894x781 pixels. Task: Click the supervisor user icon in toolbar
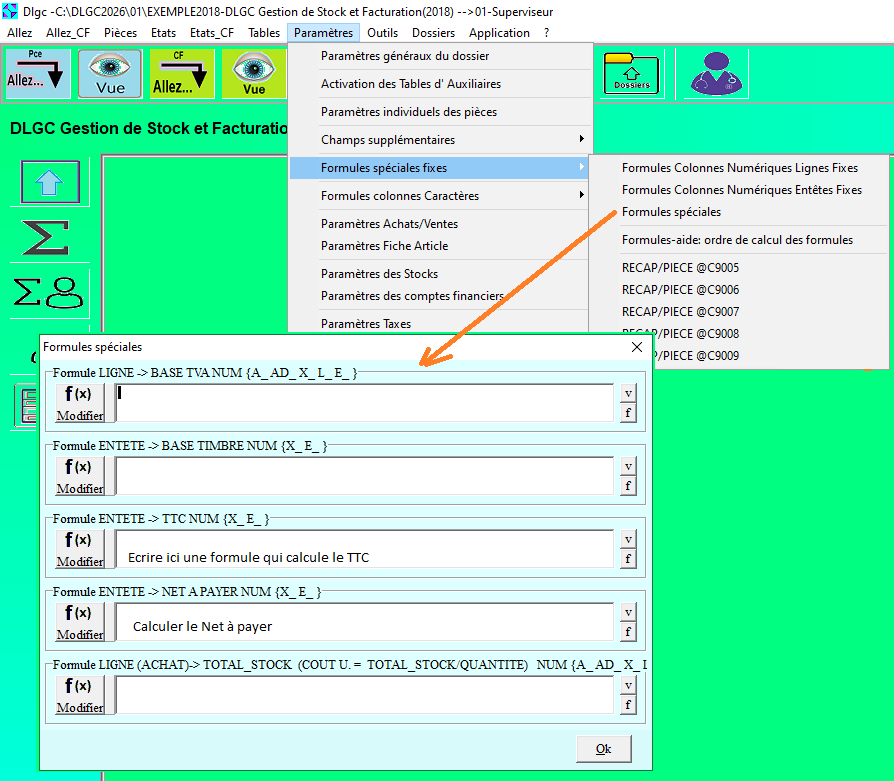click(712, 74)
